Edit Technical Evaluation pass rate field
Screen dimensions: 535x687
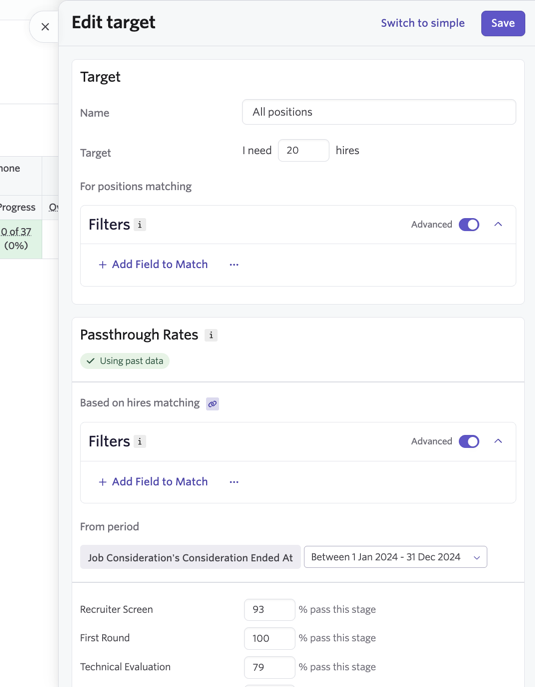pyautogui.click(x=269, y=667)
